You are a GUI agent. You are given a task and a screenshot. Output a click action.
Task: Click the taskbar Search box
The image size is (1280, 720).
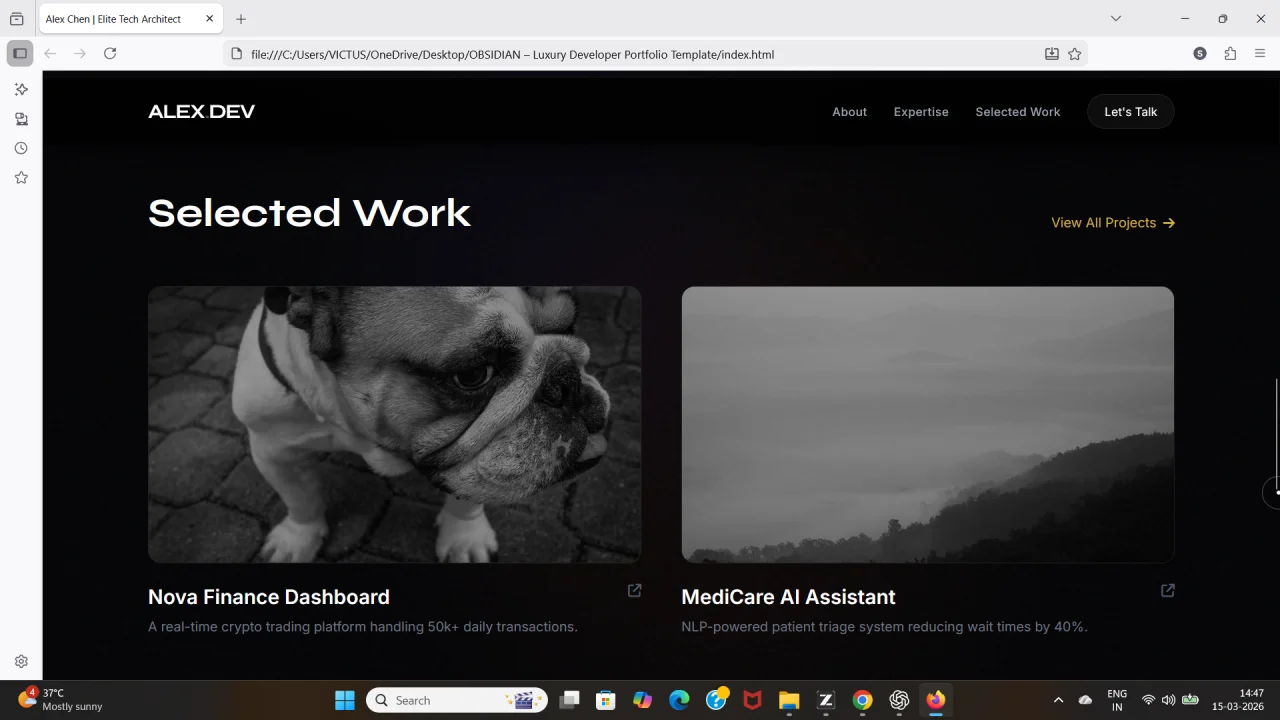coord(457,700)
